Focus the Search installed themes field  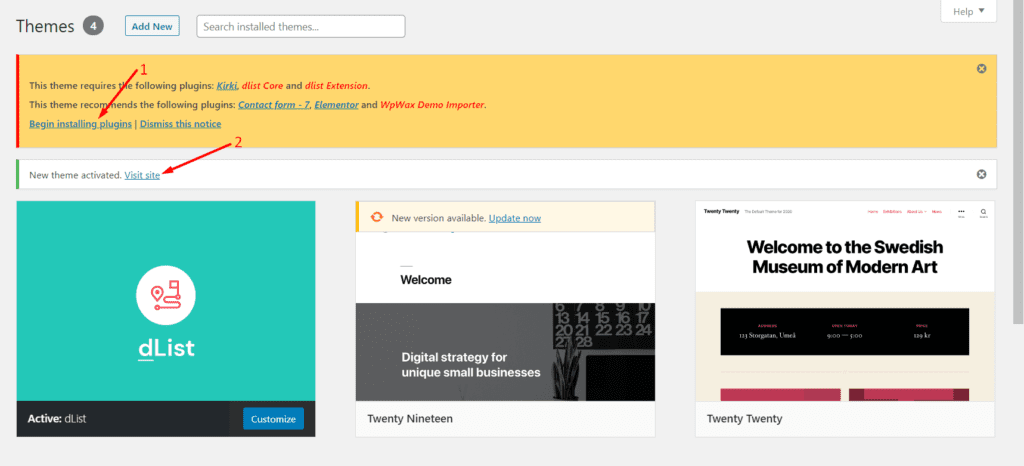(301, 26)
